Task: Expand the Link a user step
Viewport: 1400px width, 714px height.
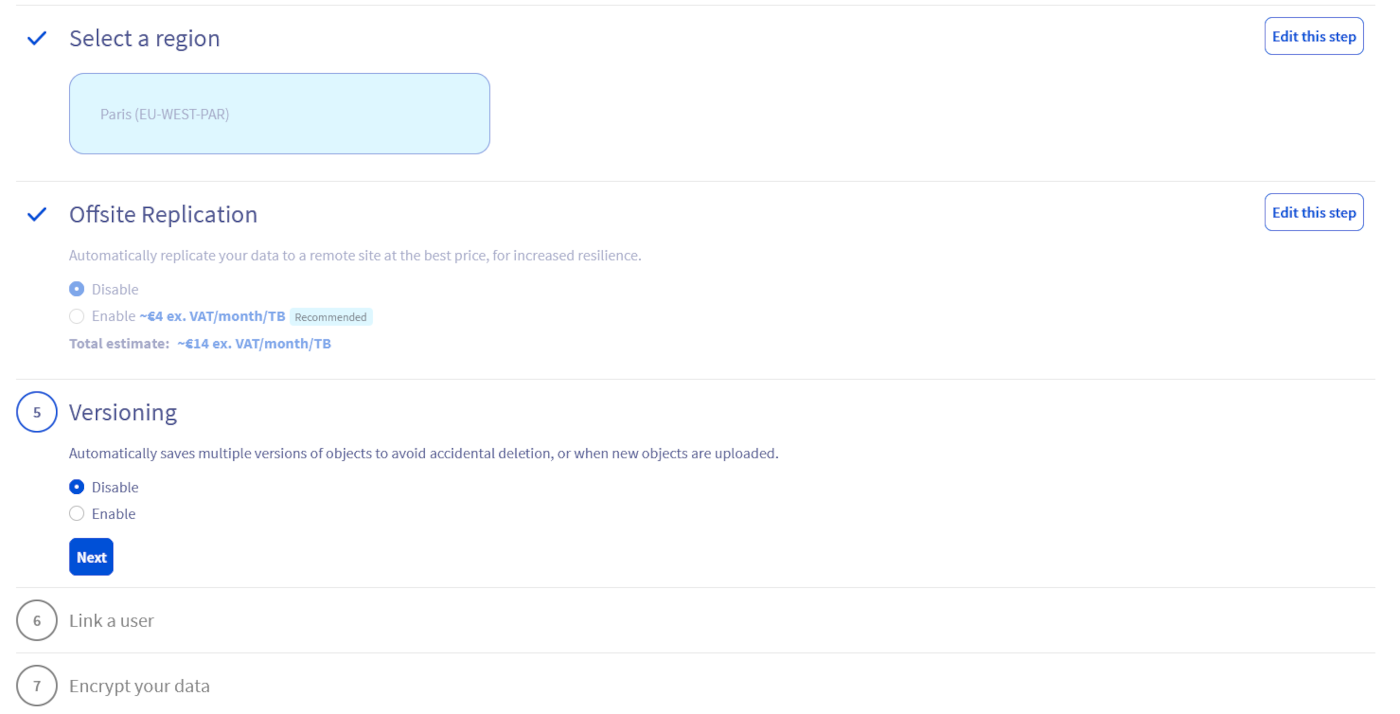Action: click(x=111, y=620)
